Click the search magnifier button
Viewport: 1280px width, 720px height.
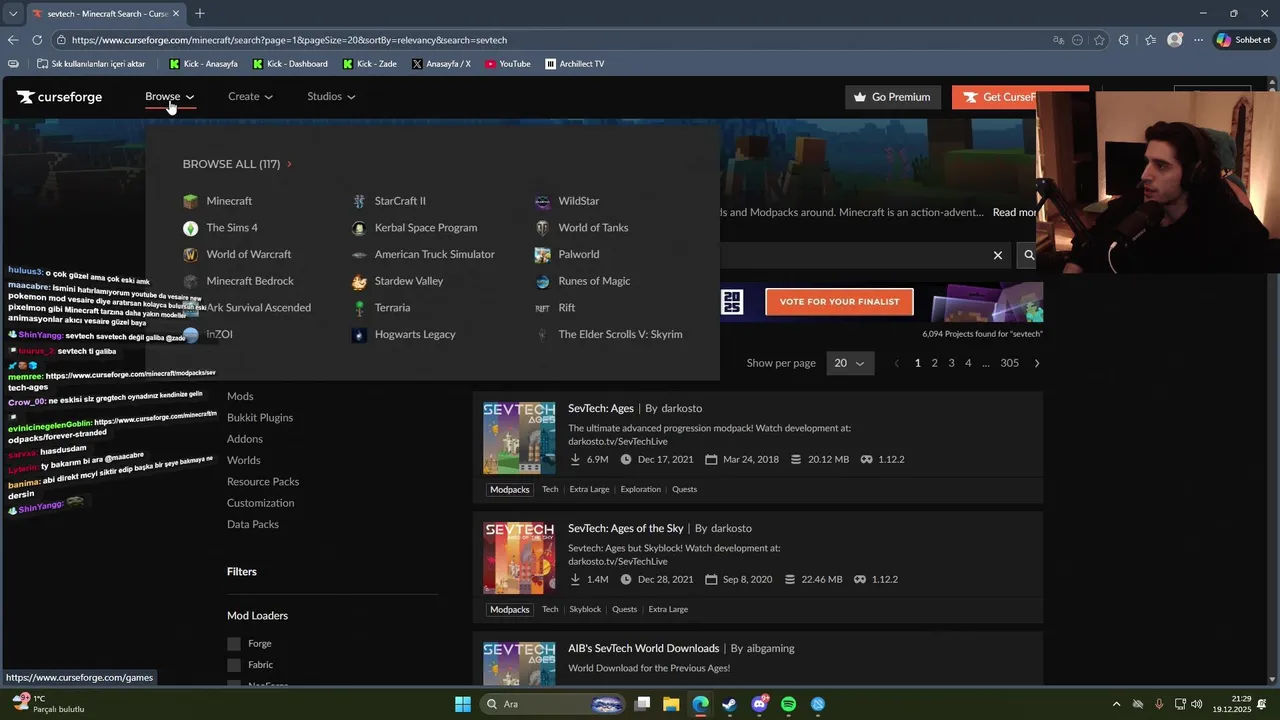[x=1028, y=255]
